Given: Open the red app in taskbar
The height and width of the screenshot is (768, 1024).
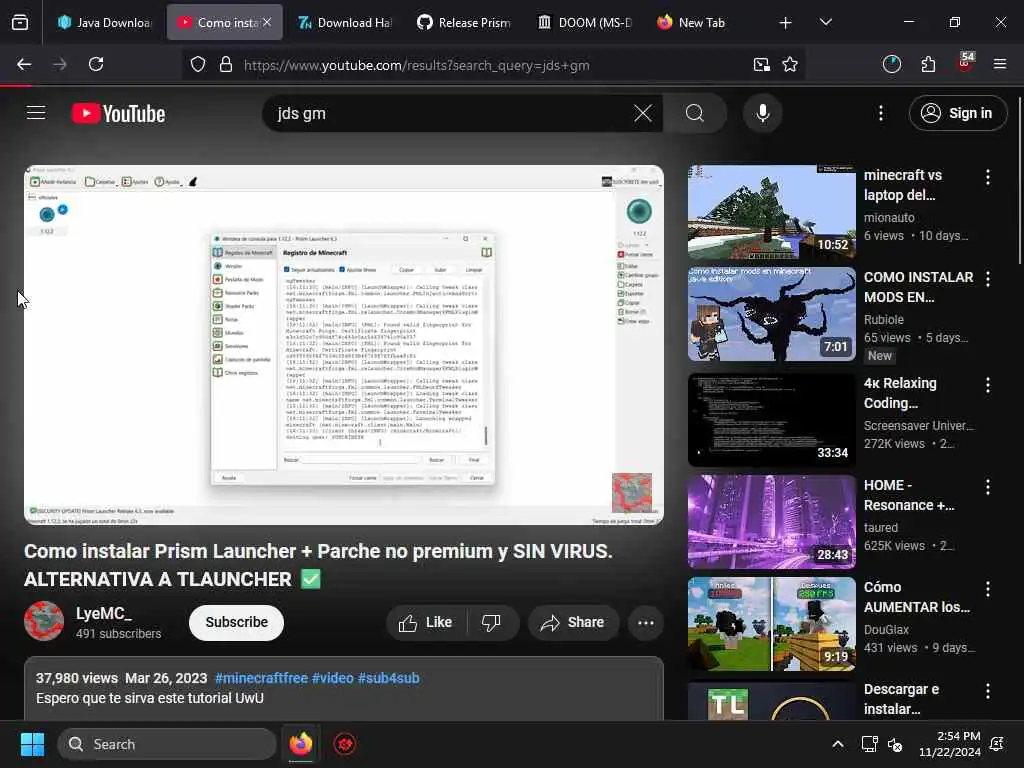Looking at the screenshot, I should (x=345, y=744).
